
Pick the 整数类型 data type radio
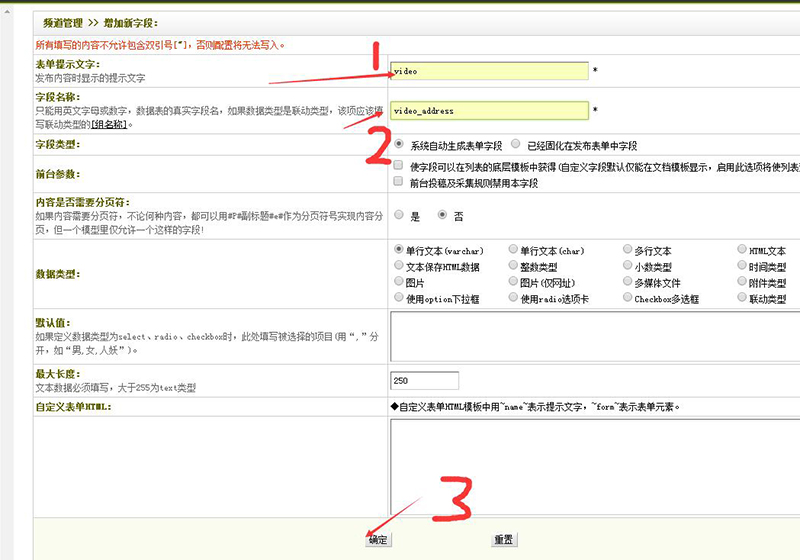513,266
